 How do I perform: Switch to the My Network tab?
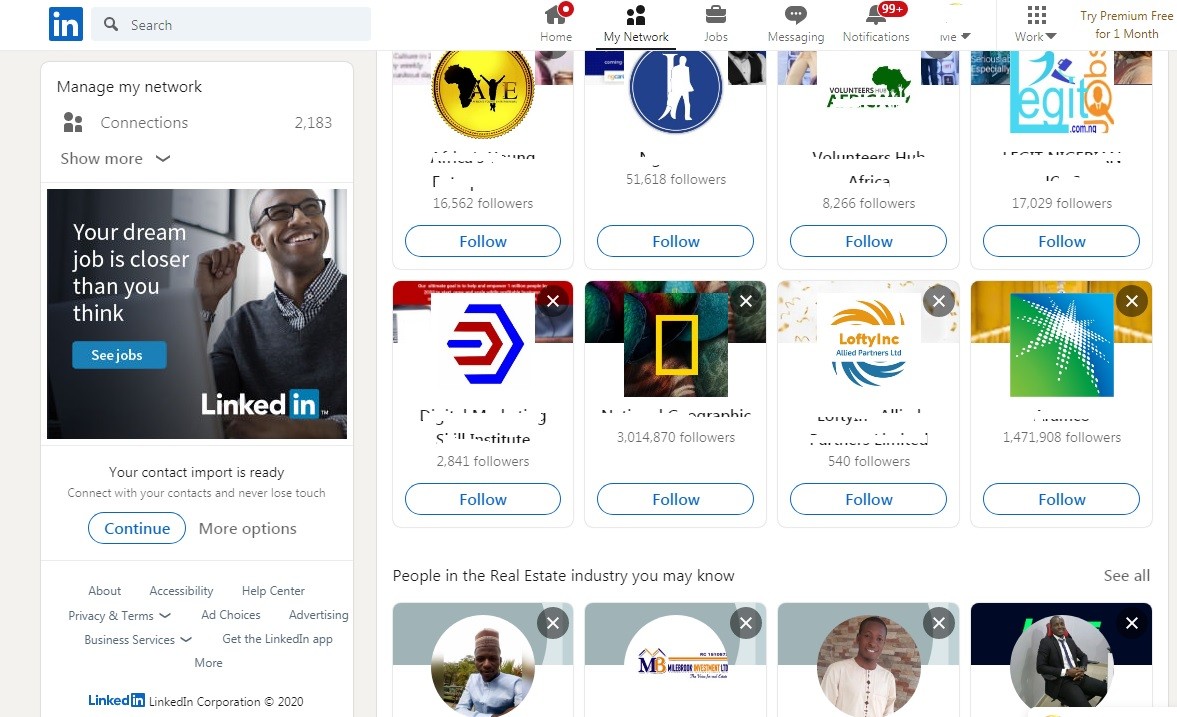point(635,22)
